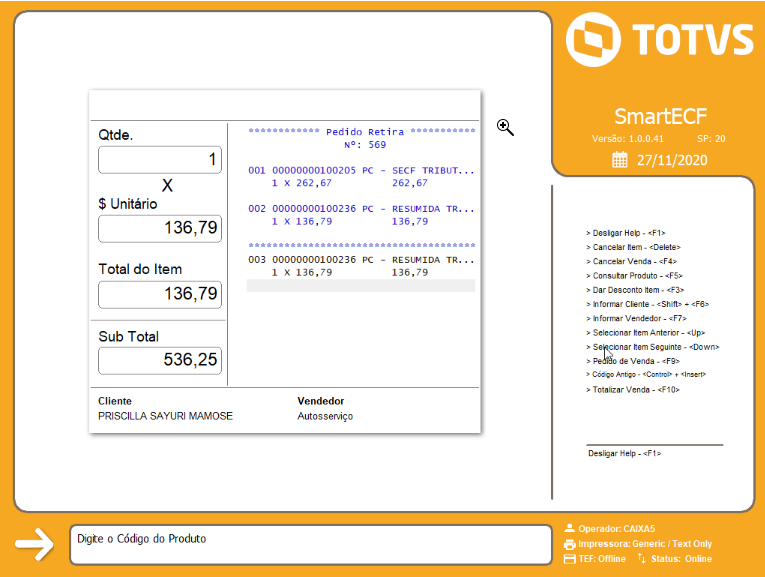
Task: Click the SmartECF title
Action: point(661,117)
